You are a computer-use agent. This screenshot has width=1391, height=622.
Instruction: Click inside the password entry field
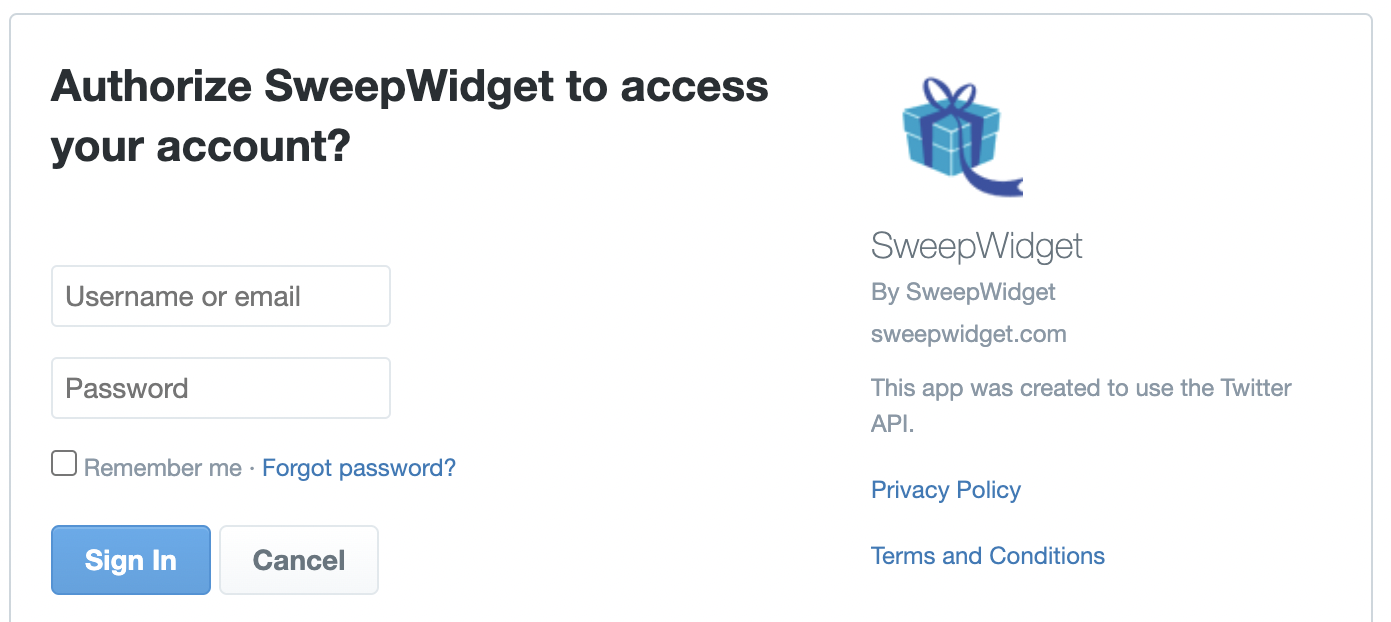[x=220, y=387]
